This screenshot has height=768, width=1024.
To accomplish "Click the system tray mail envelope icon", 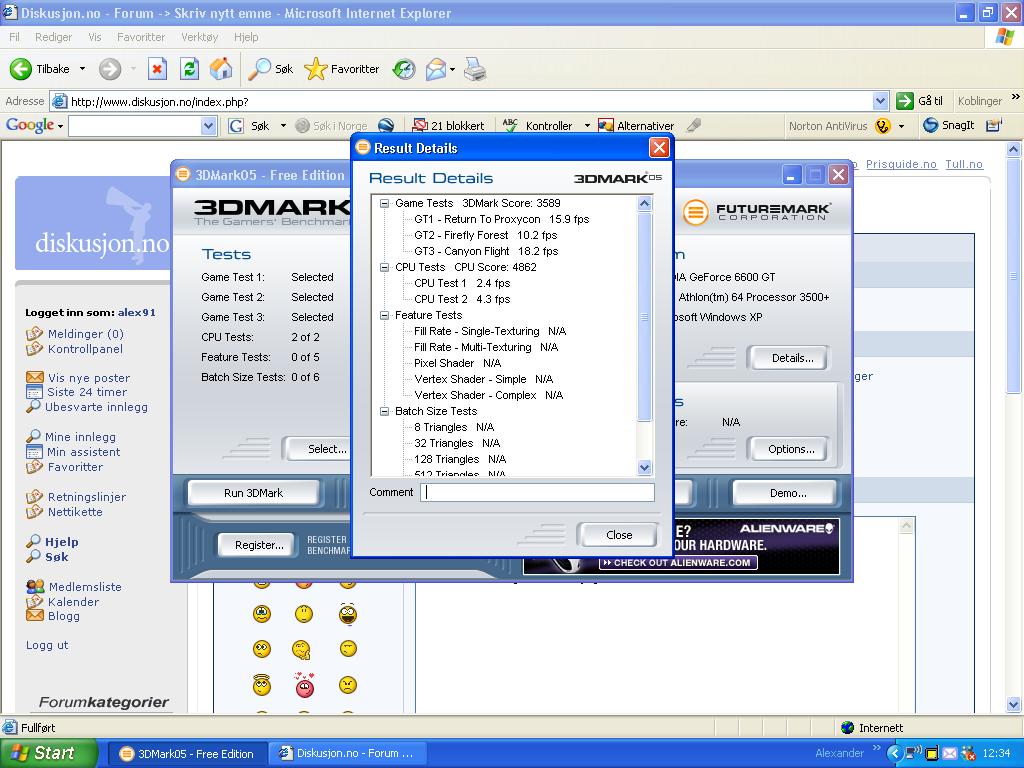I will click(x=950, y=754).
